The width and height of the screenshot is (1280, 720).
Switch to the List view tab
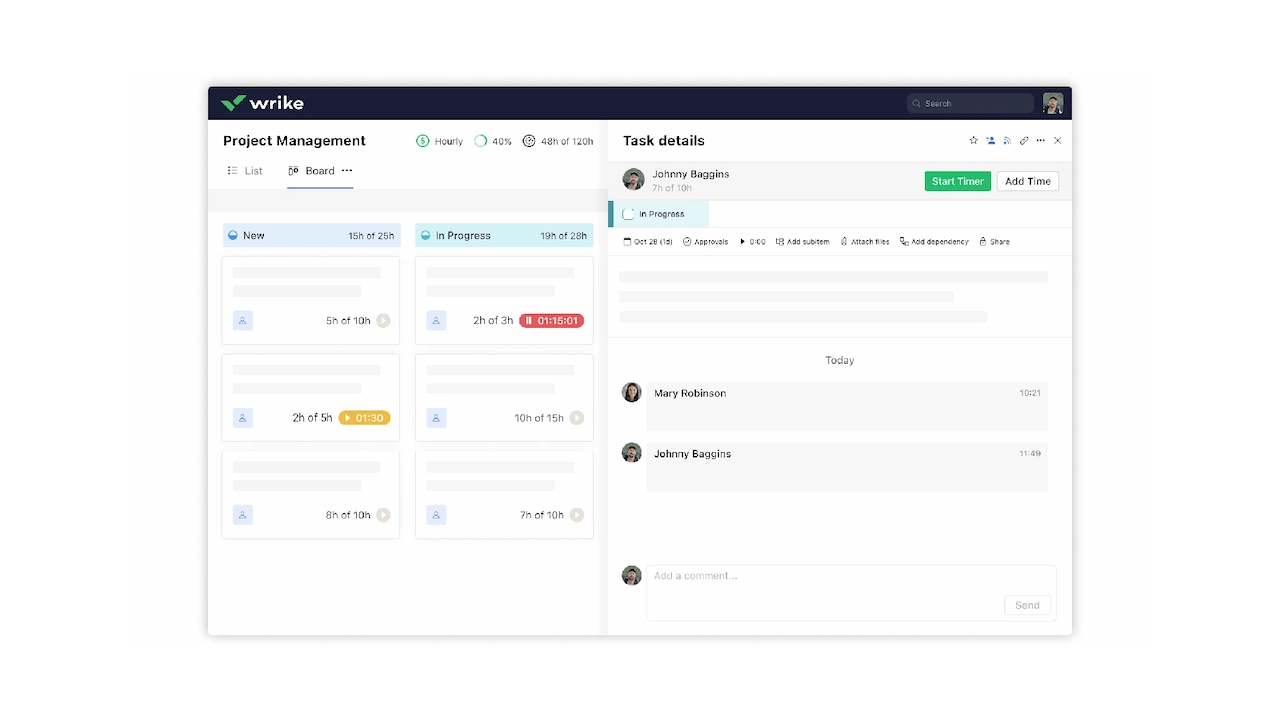[245, 171]
